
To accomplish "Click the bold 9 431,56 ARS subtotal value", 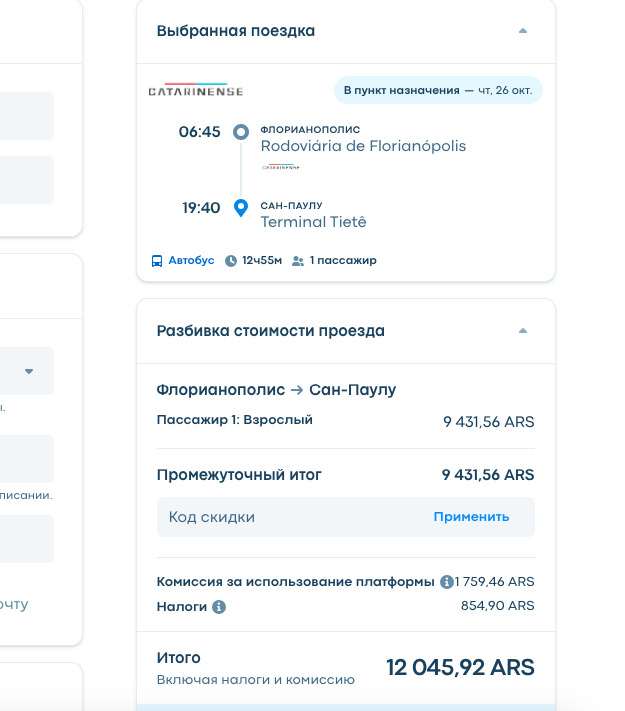I will point(488,475).
